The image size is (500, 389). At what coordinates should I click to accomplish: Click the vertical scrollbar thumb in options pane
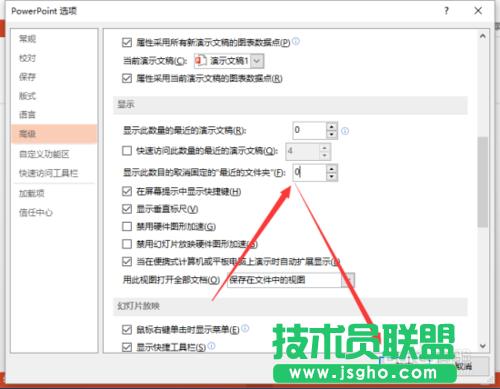(x=482, y=182)
